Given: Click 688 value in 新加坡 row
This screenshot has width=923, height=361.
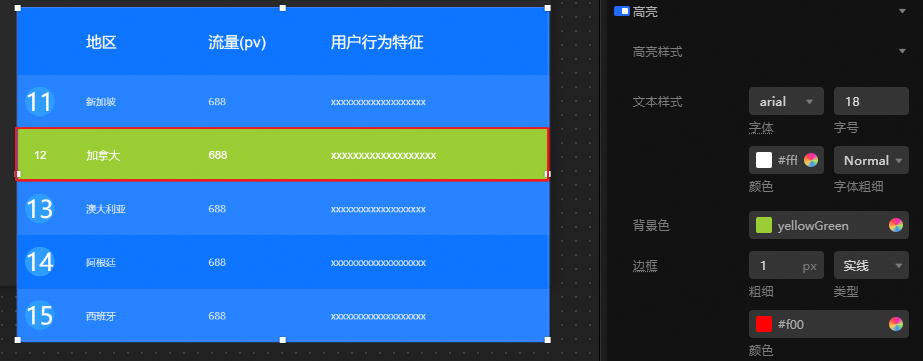Looking at the screenshot, I should coord(217,102).
